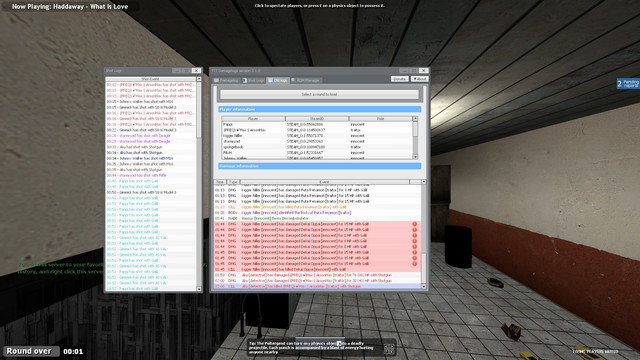The image size is (640, 360).
Task: Click warning icon on topmost red 01:44 row
Action: (x=415, y=224)
